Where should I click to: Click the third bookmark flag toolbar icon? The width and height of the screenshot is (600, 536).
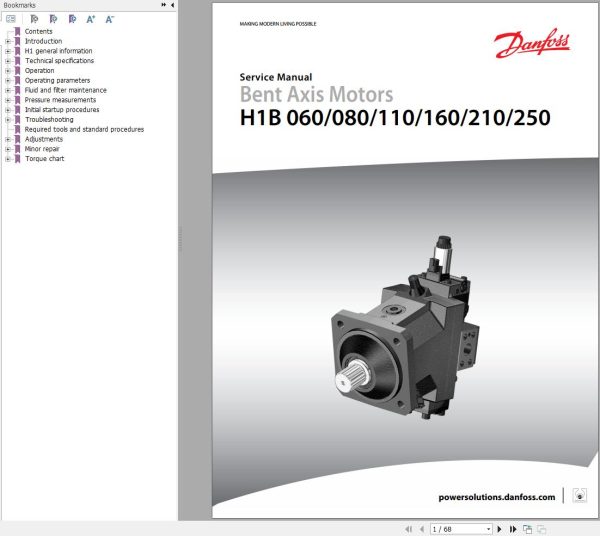(72, 19)
